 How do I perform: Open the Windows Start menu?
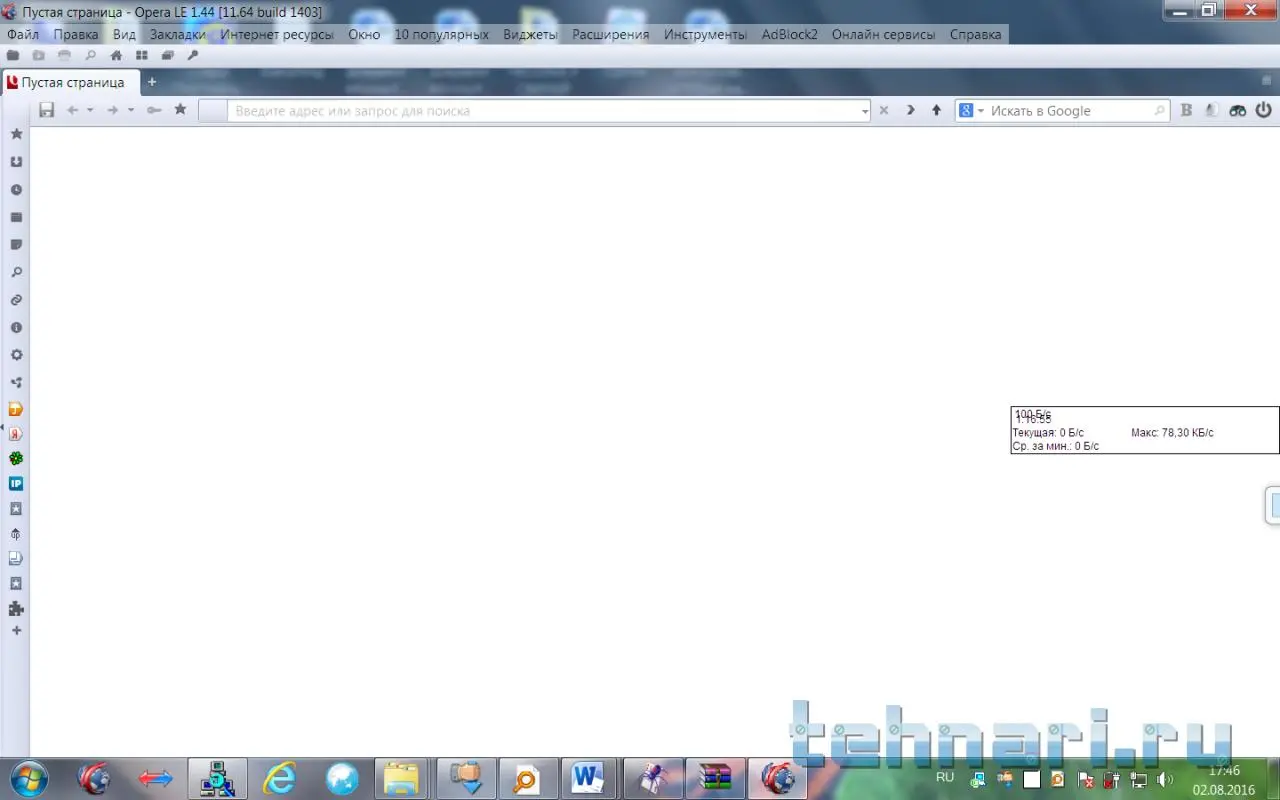click(x=27, y=777)
